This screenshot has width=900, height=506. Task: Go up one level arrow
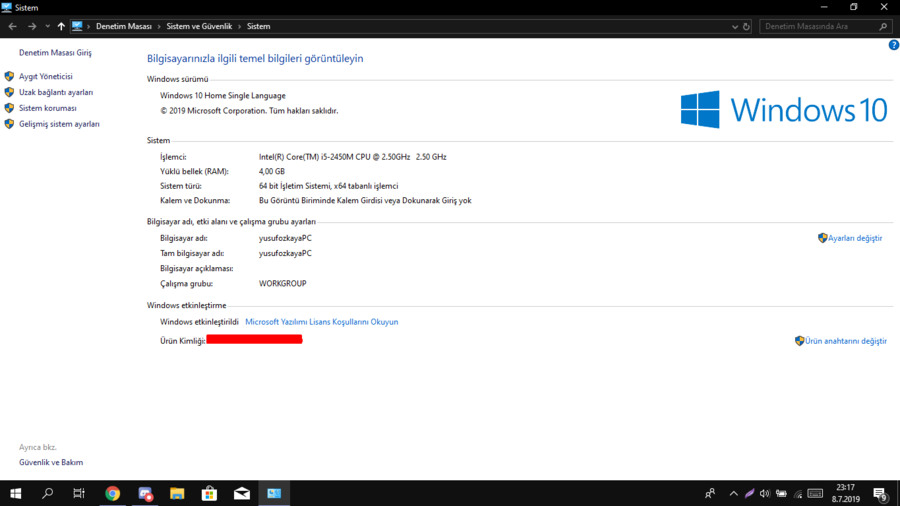coord(61,26)
